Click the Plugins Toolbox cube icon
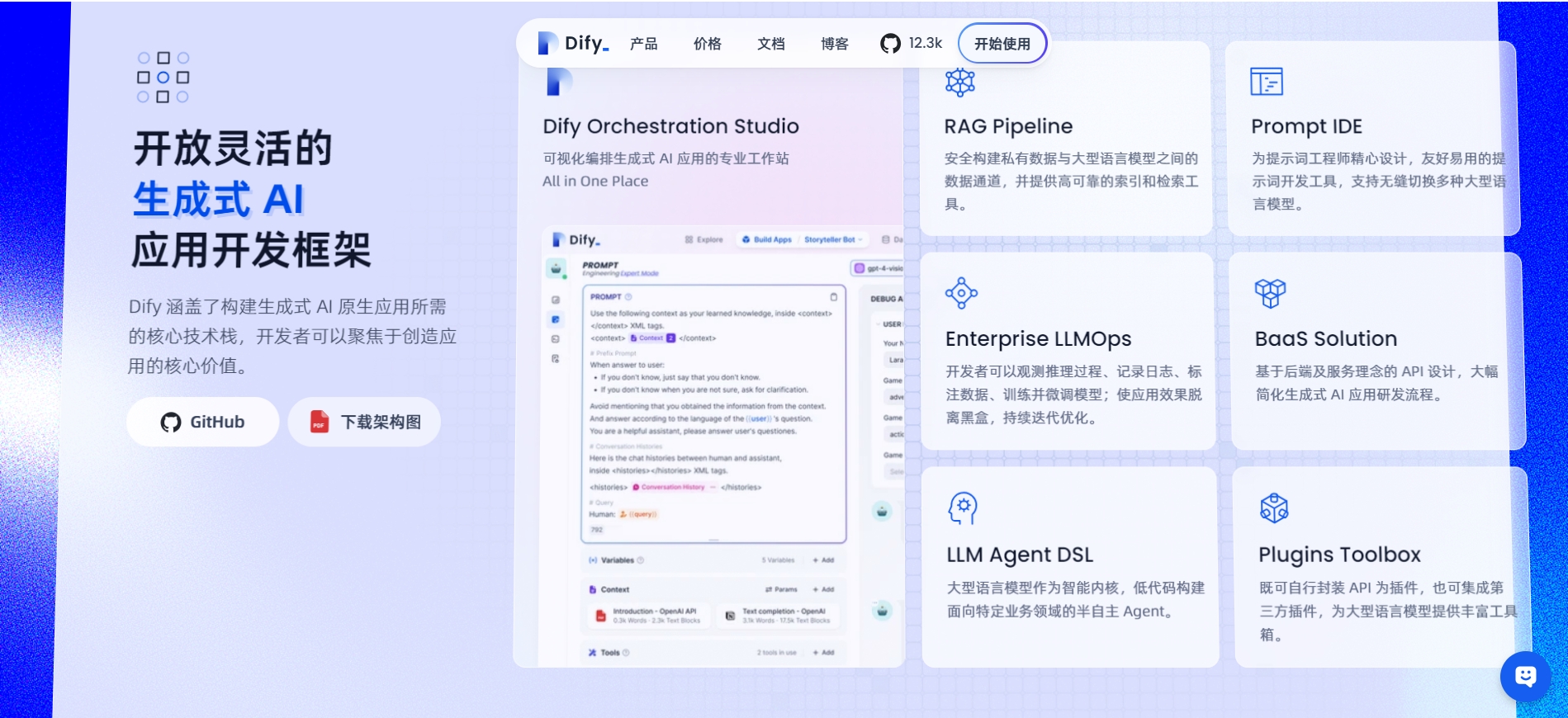Viewport: 1568px width, 718px height. (x=1274, y=508)
